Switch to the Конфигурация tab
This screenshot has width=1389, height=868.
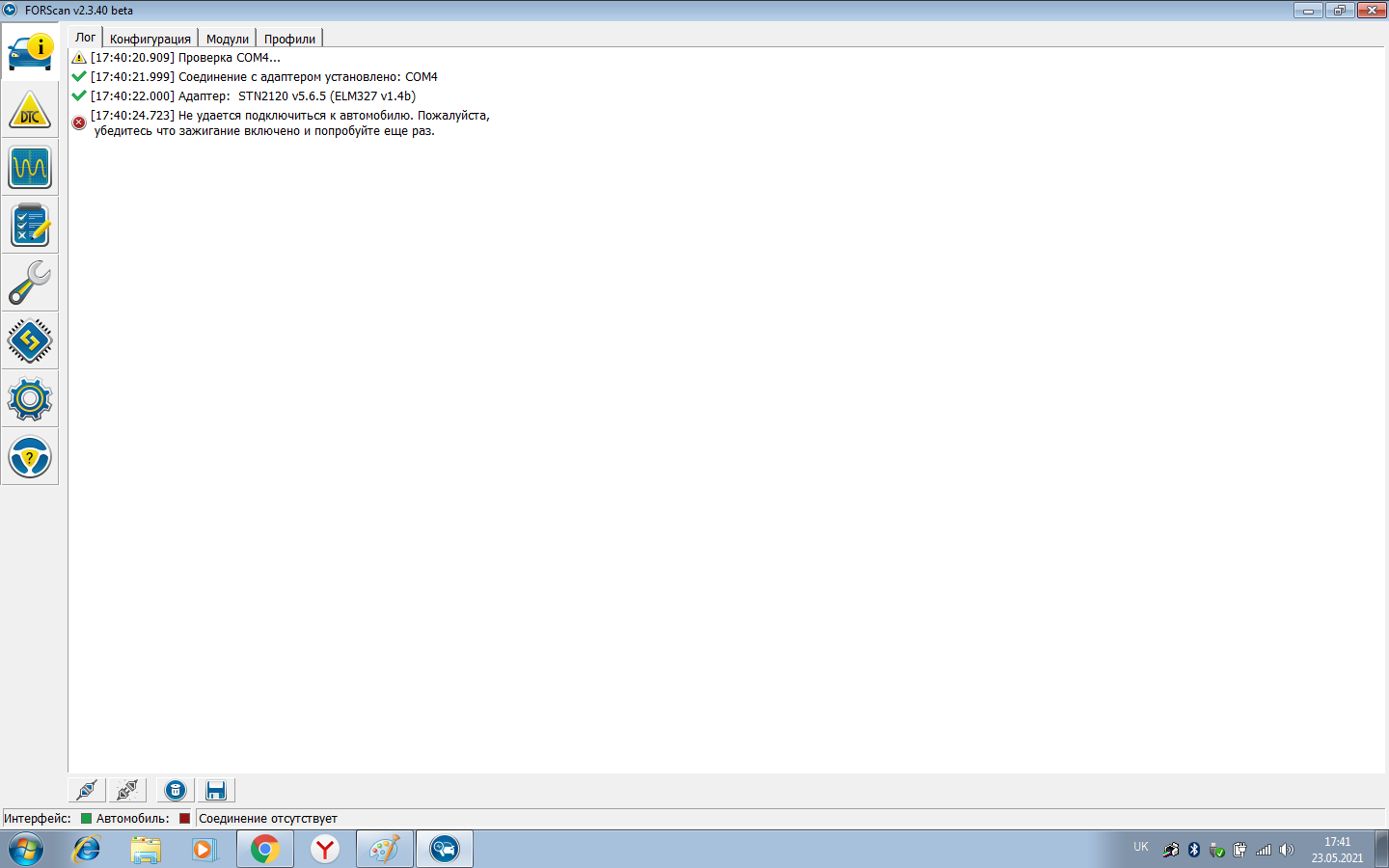click(150, 39)
